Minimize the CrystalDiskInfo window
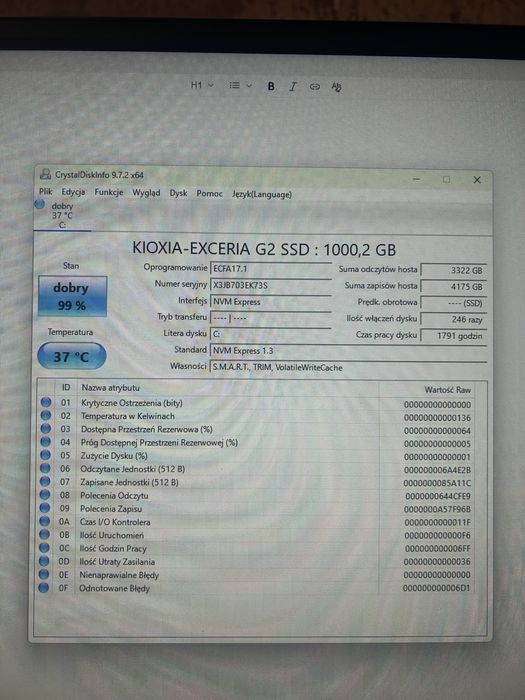This screenshot has width=525, height=700. (417, 179)
